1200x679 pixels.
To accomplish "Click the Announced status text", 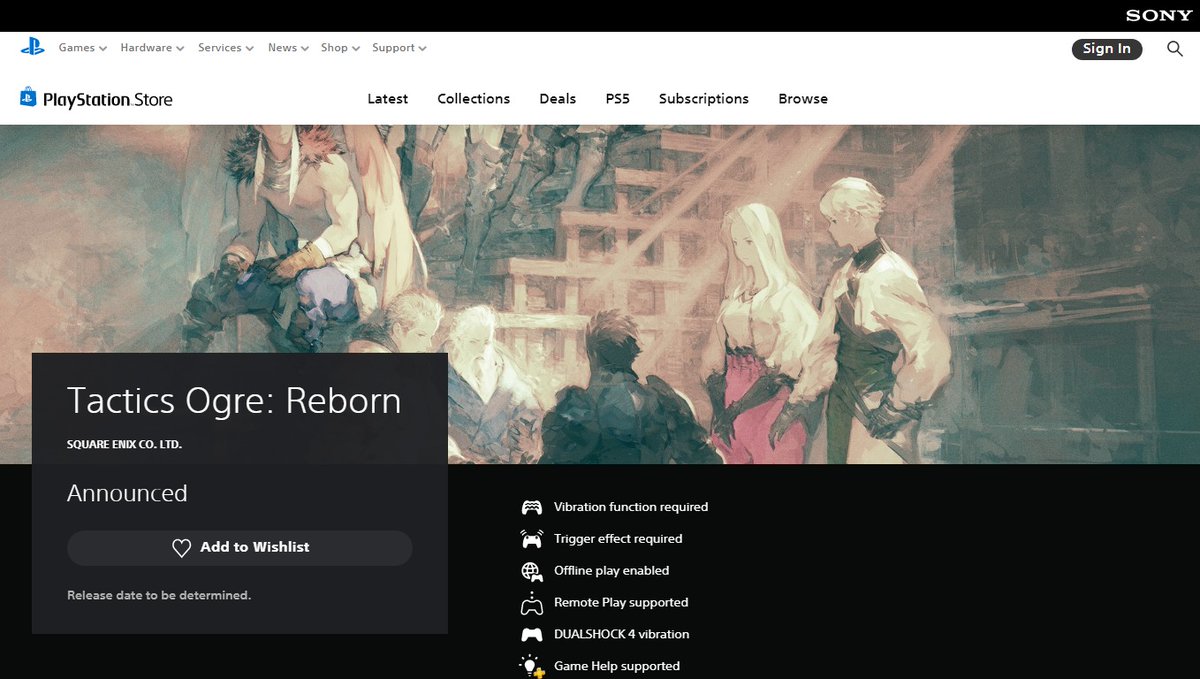I will [x=127, y=494].
